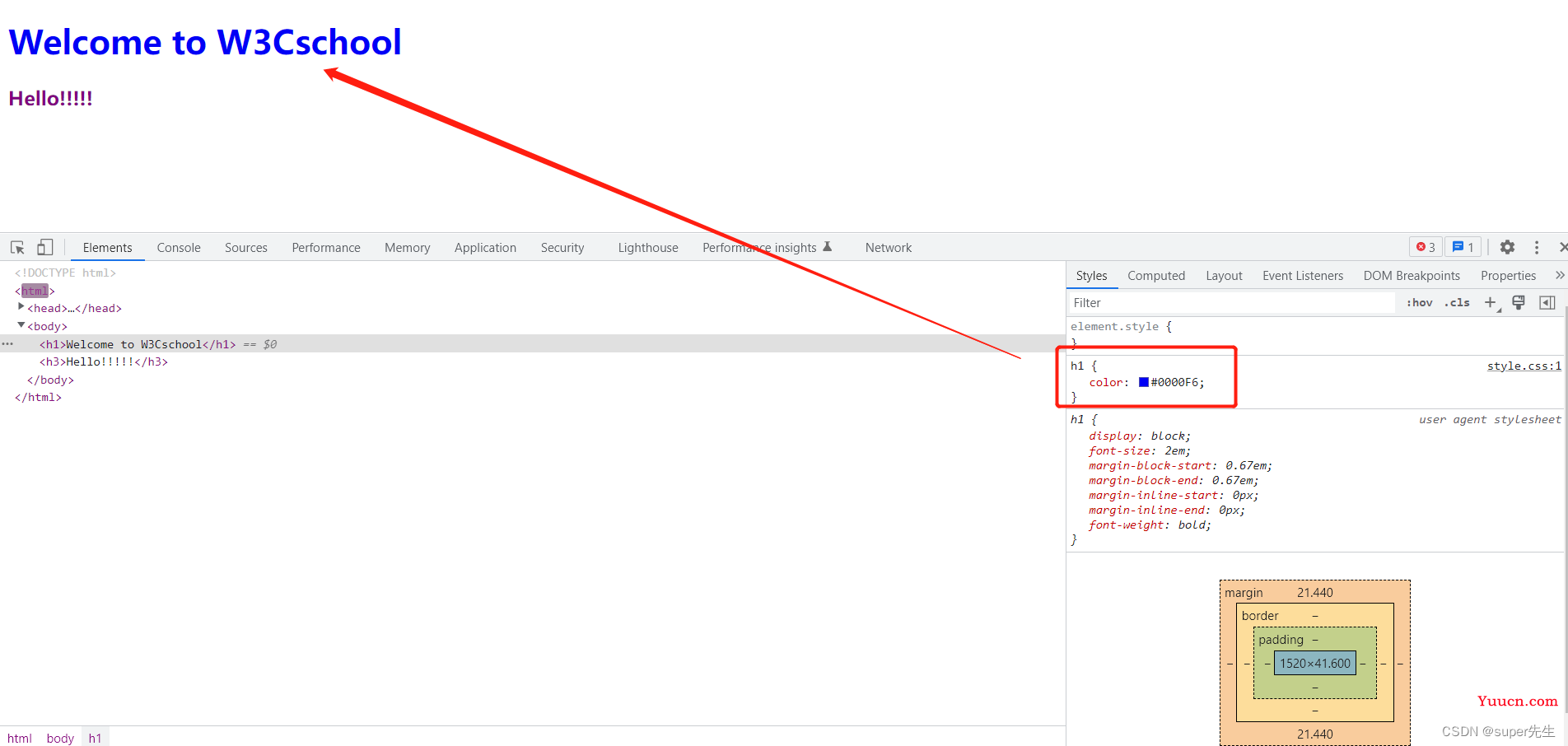
Task: Click the padding label in box model
Action: click(1281, 639)
